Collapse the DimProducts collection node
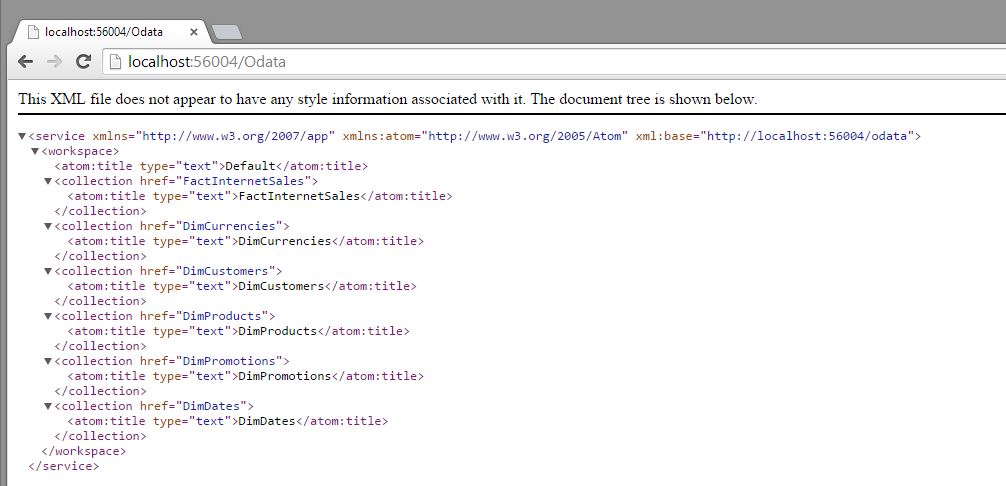Screen dimensions: 1006x486 (x=48, y=315)
